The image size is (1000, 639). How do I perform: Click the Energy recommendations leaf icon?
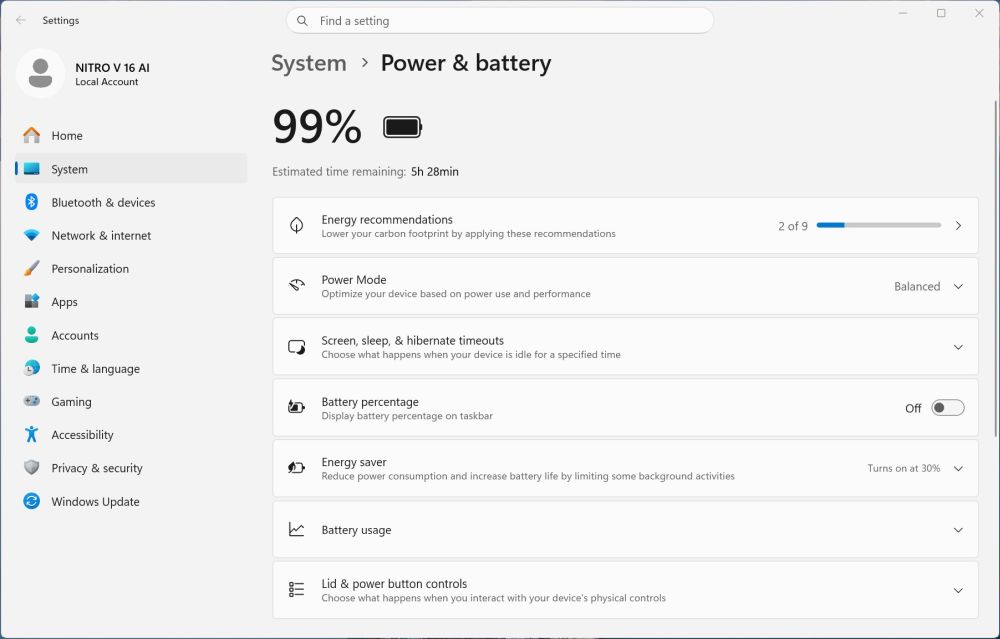(297, 225)
